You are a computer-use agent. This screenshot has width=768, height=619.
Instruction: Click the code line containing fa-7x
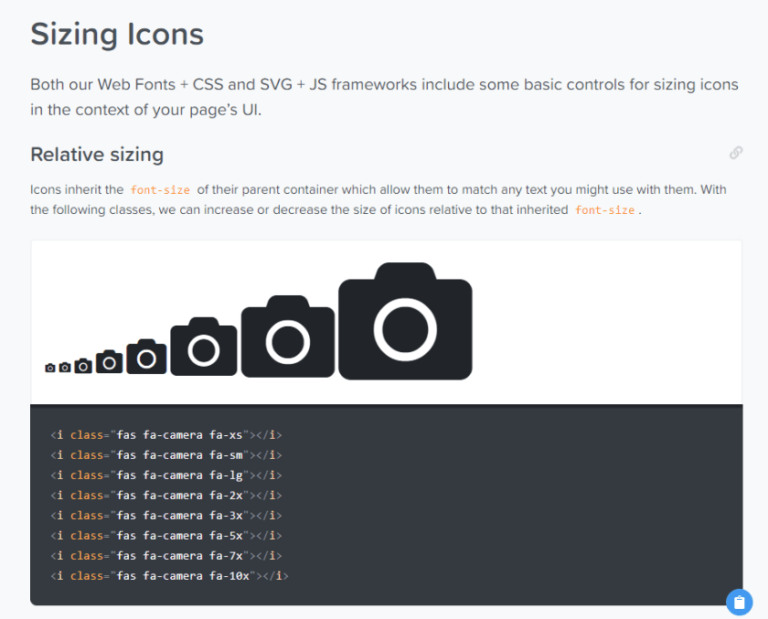pos(166,555)
